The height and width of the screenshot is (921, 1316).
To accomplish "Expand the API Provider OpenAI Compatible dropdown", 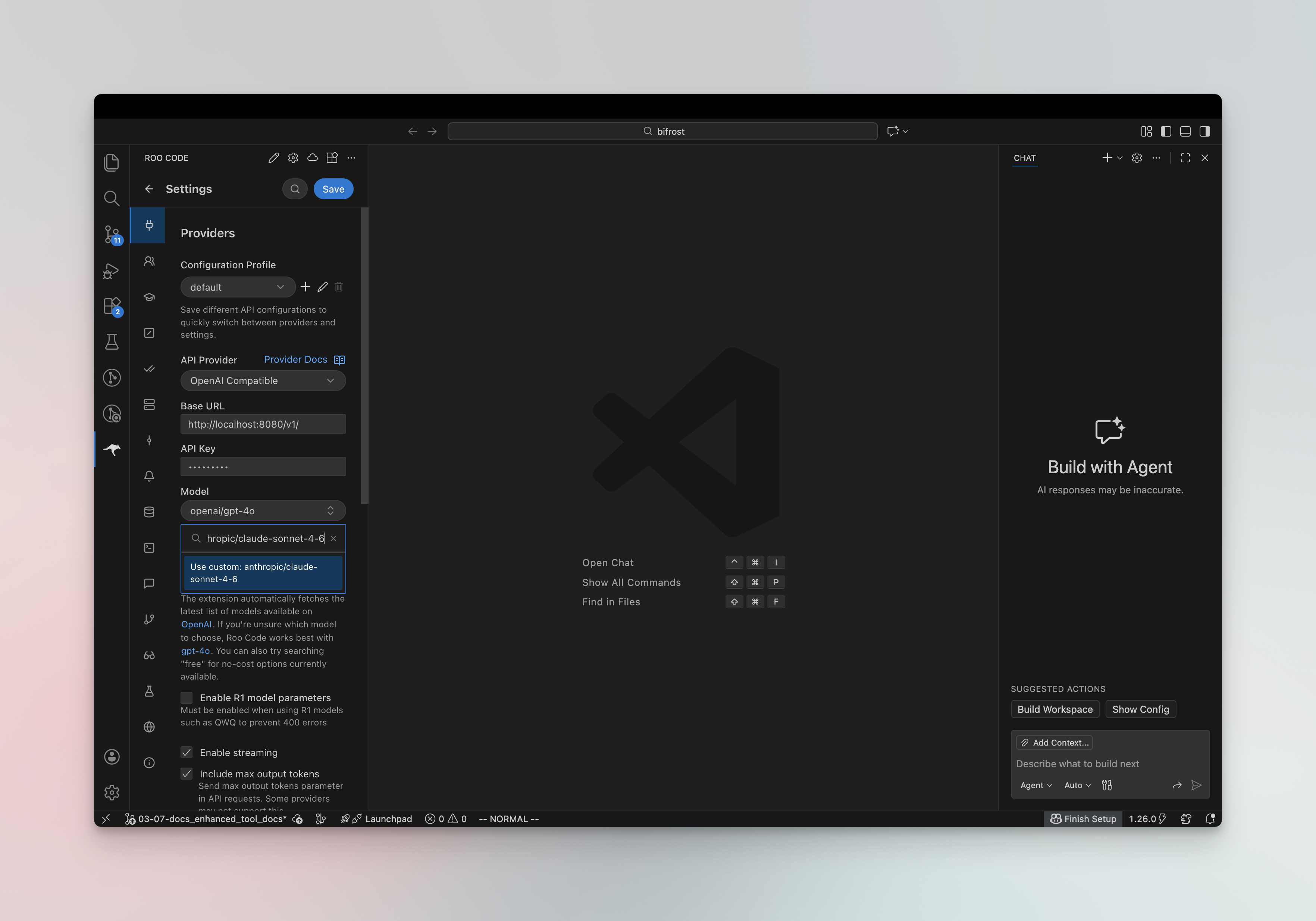I will 263,381.
